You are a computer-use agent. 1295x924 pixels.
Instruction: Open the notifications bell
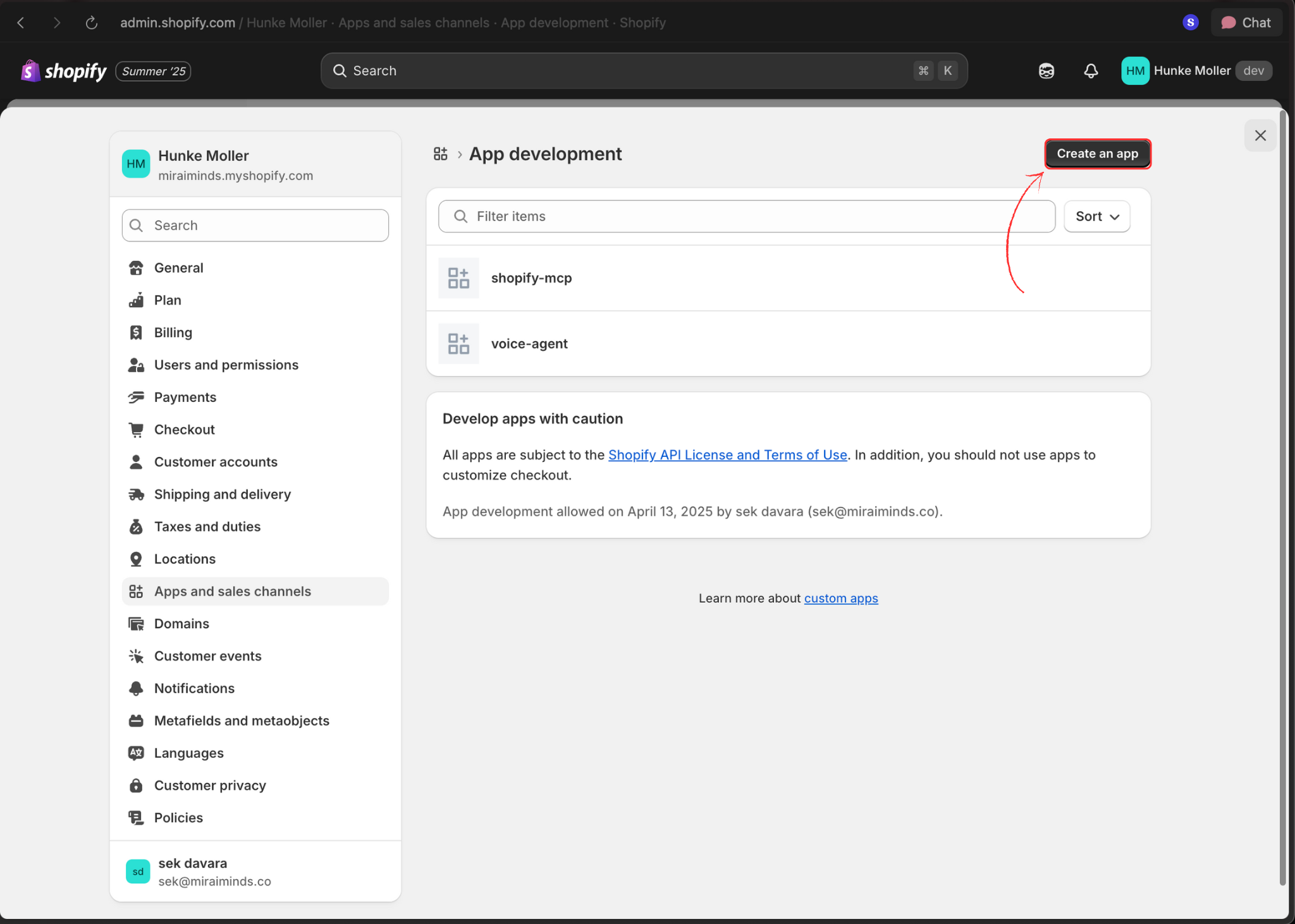(x=1091, y=71)
